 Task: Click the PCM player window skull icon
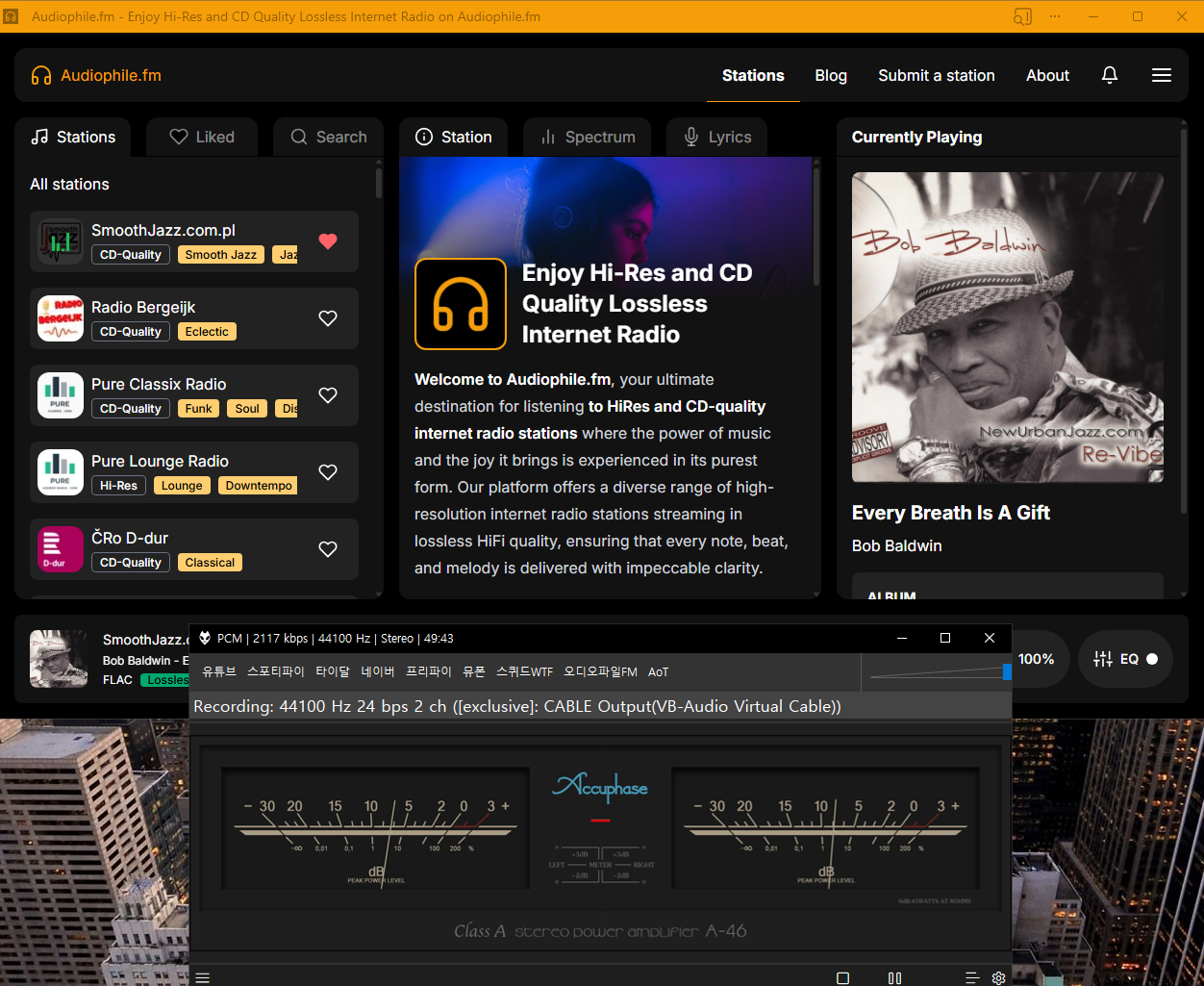(205, 638)
